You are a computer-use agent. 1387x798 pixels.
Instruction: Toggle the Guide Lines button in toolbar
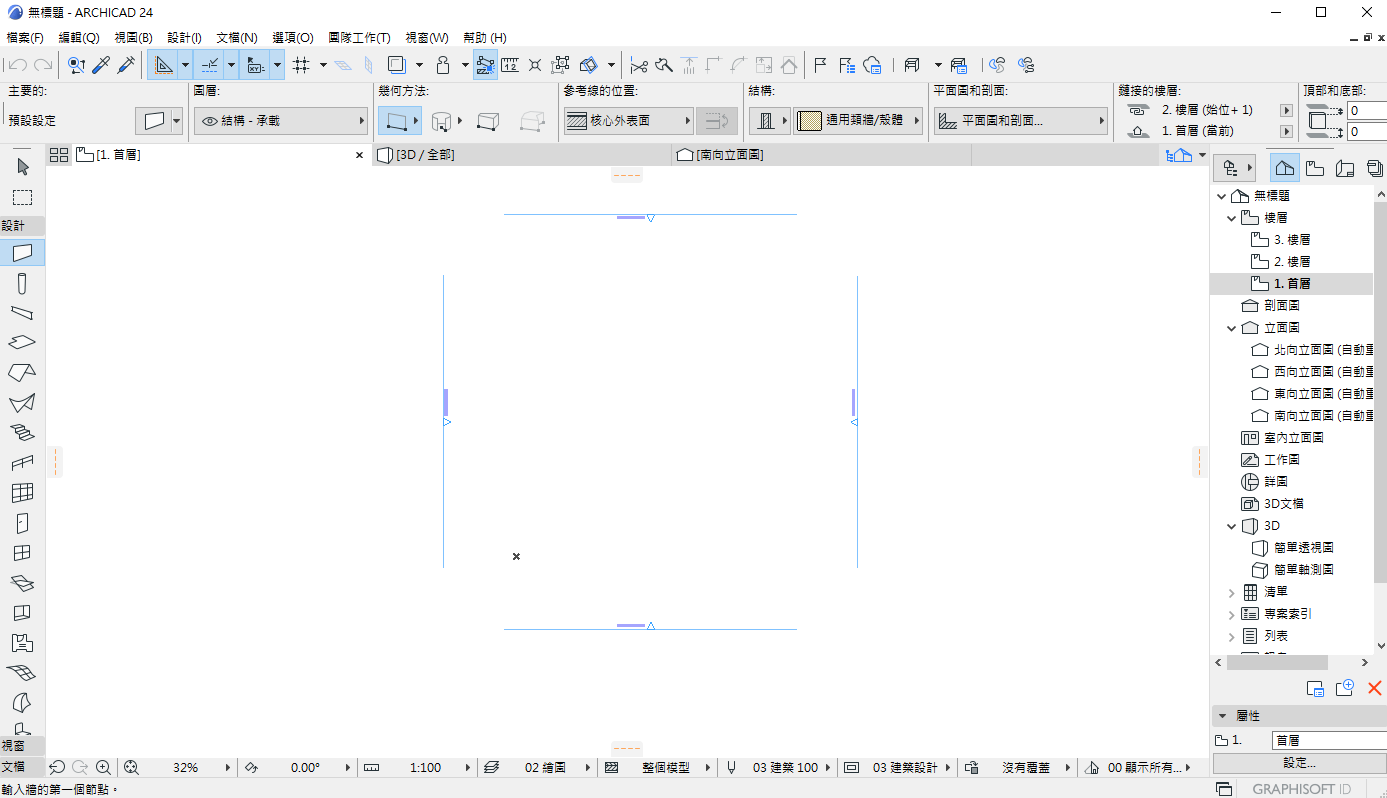(x=164, y=65)
